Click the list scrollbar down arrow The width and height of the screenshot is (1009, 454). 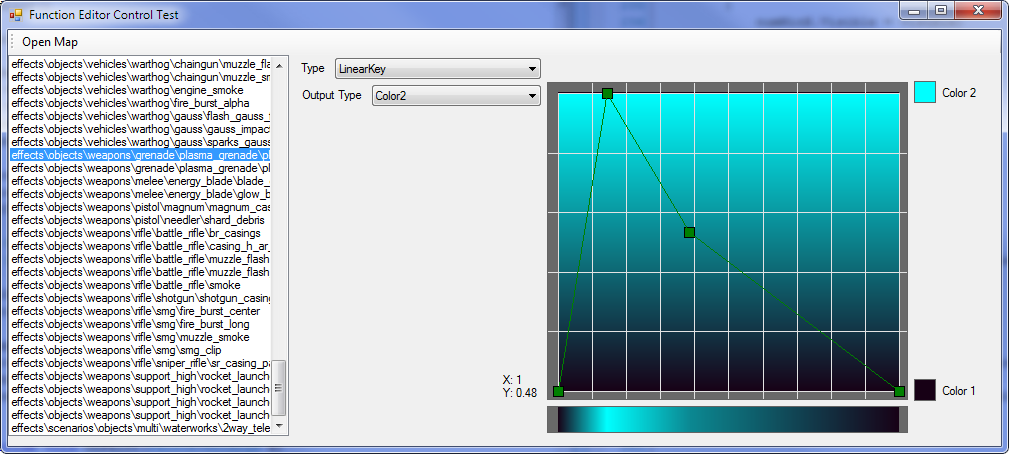(x=279, y=426)
